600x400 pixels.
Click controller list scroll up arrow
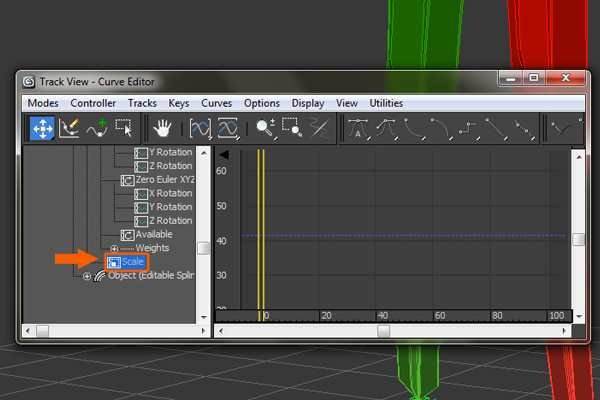pos(204,153)
